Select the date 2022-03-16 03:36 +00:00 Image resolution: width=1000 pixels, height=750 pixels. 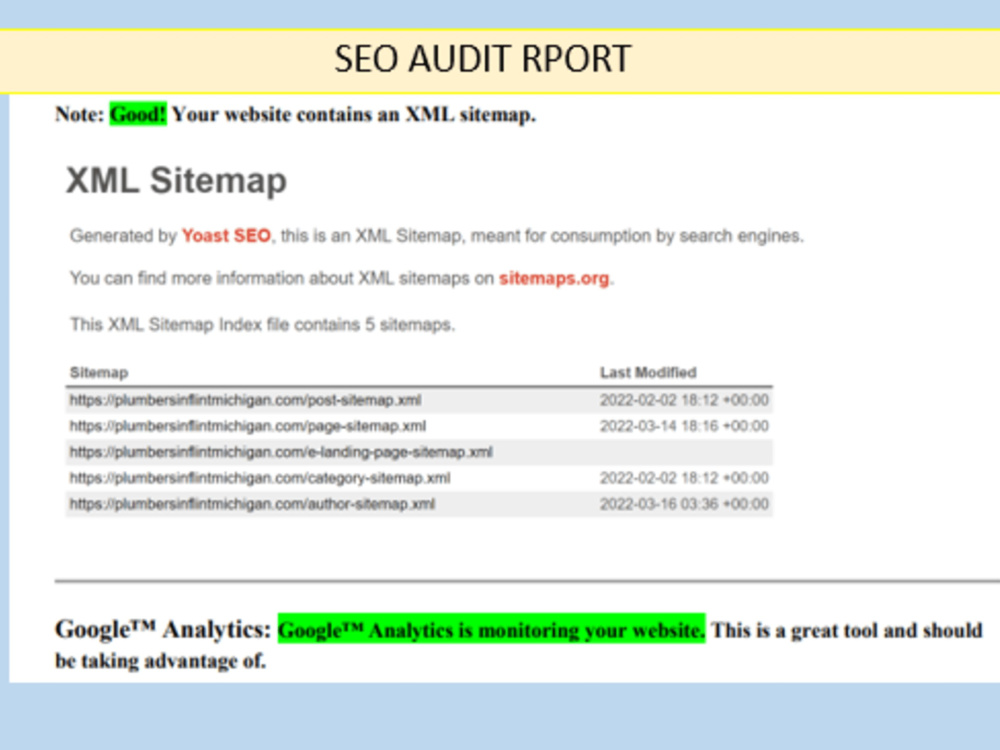tap(684, 504)
